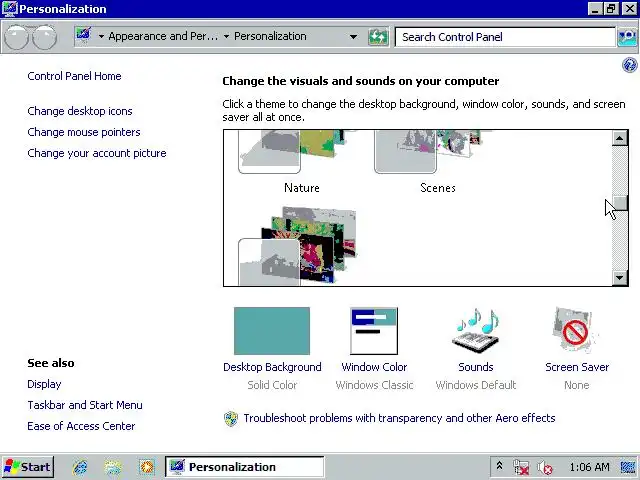This screenshot has width=640, height=480.
Task: Click the Appearance and Per... breadcrumb
Action: click(163, 36)
